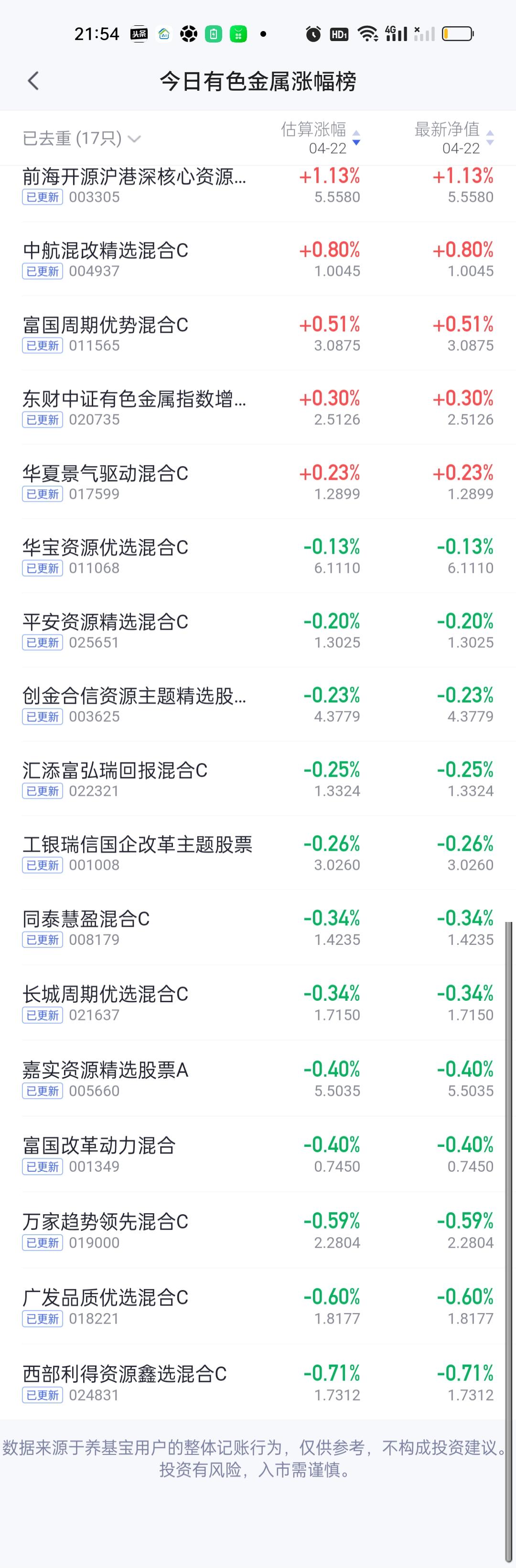Viewport: 516px width, 1568px height.
Task: Tap the back arrow icon
Action: point(33,80)
